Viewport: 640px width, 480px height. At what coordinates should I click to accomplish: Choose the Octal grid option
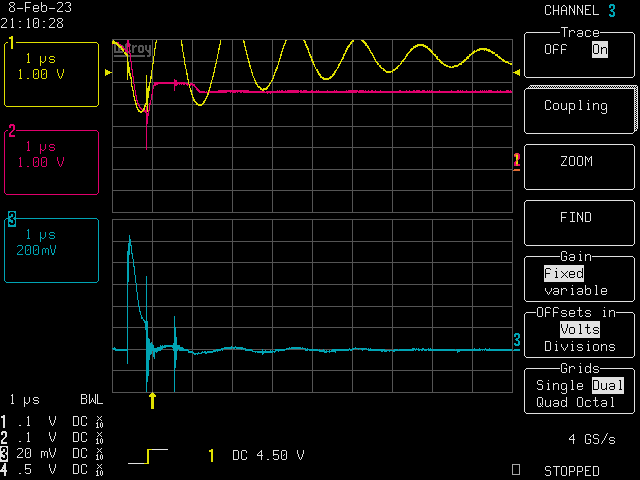click(597, 402)
